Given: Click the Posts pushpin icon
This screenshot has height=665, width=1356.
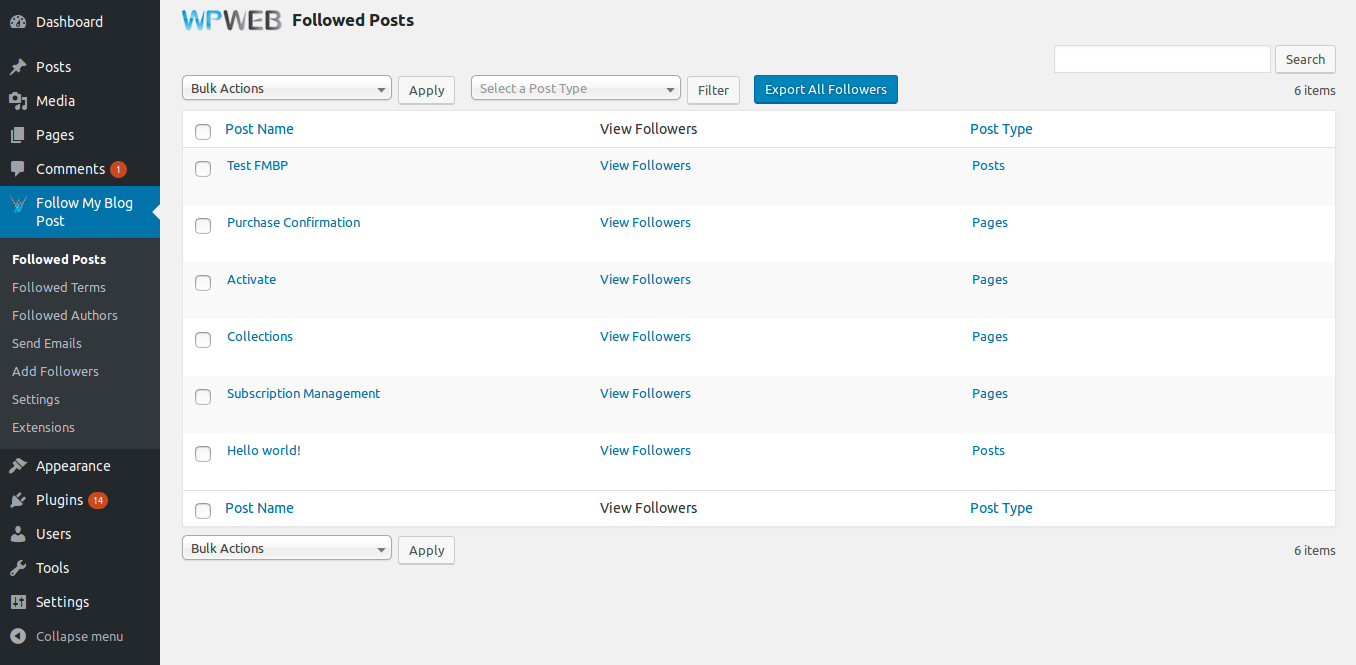Looking at the screenshot, I should [x=18, y=67].
